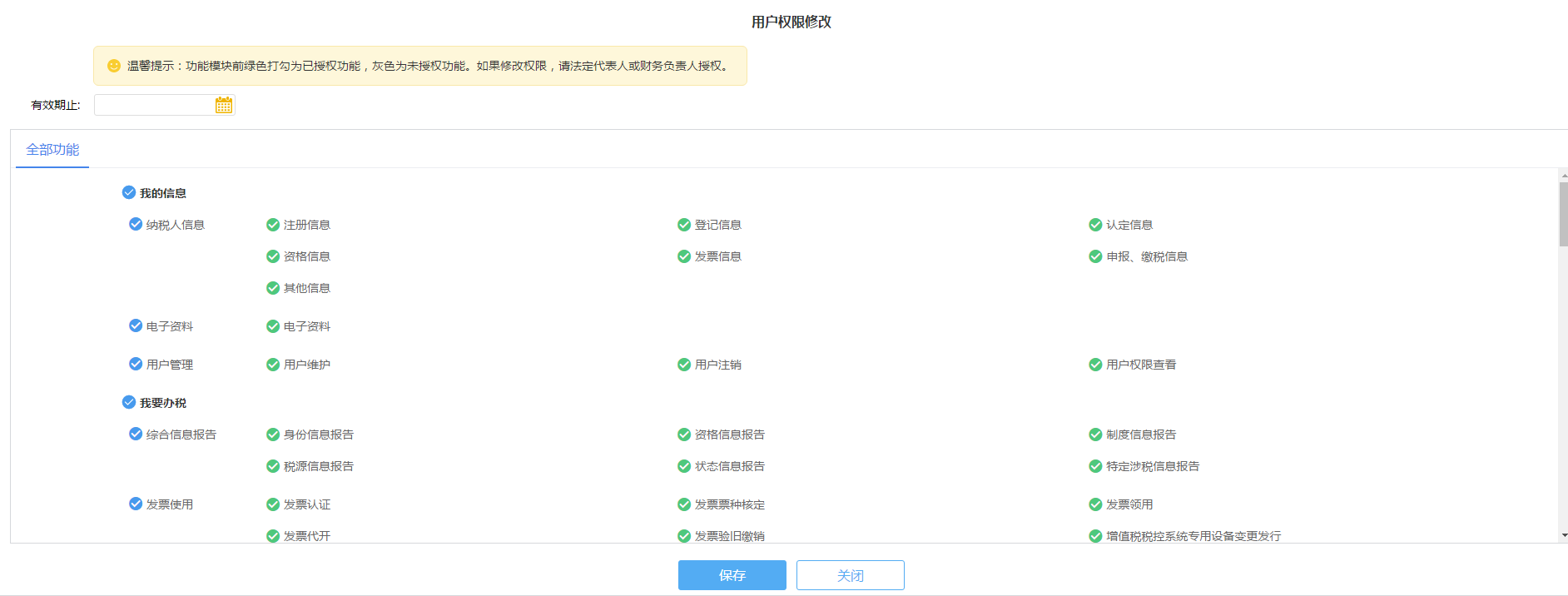Click the scrollbar down arrow
The height and width of the screenshot is (596, 1568).
(x=1564, y=535)
